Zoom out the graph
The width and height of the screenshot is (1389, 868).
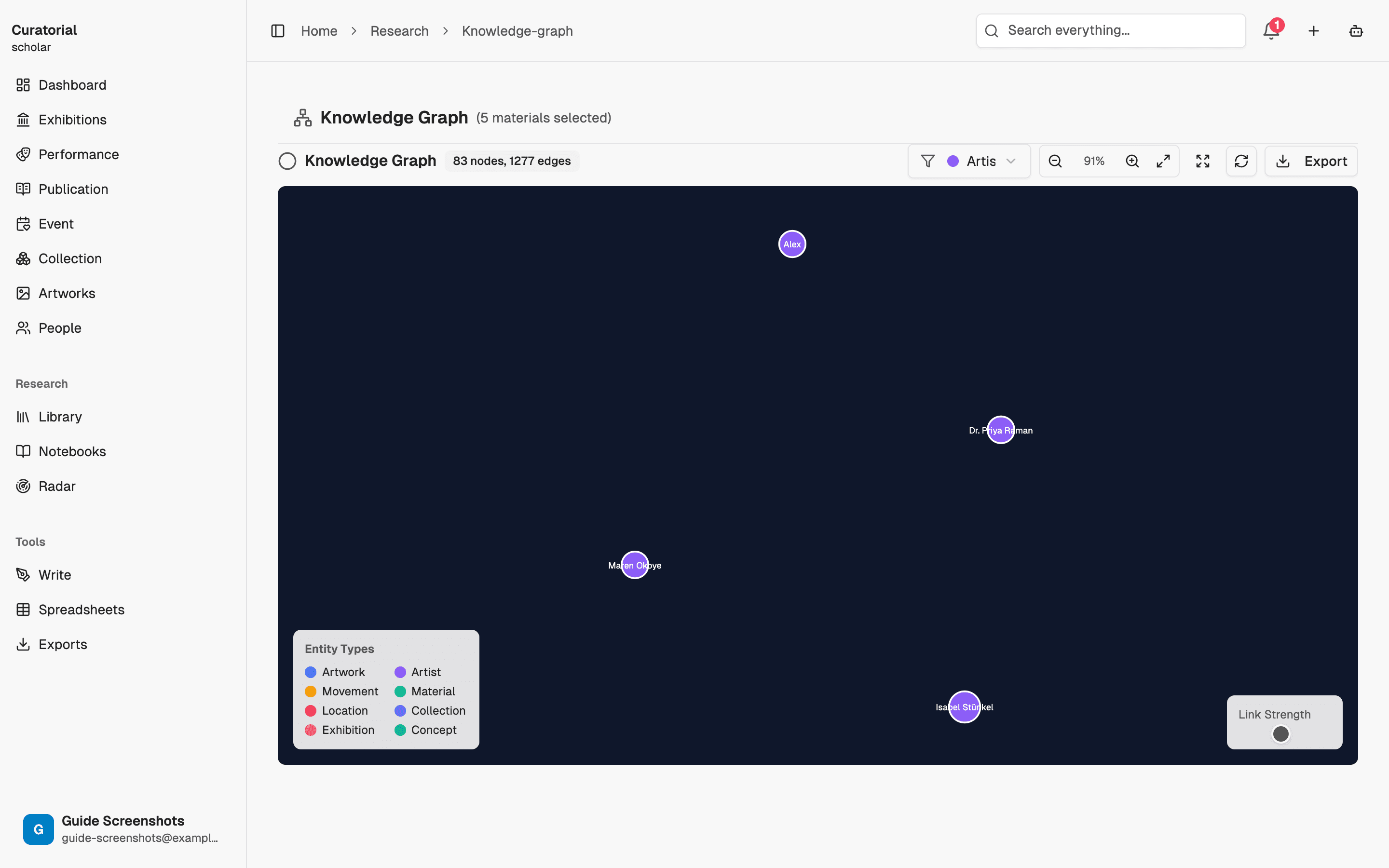coord(1055,162)
